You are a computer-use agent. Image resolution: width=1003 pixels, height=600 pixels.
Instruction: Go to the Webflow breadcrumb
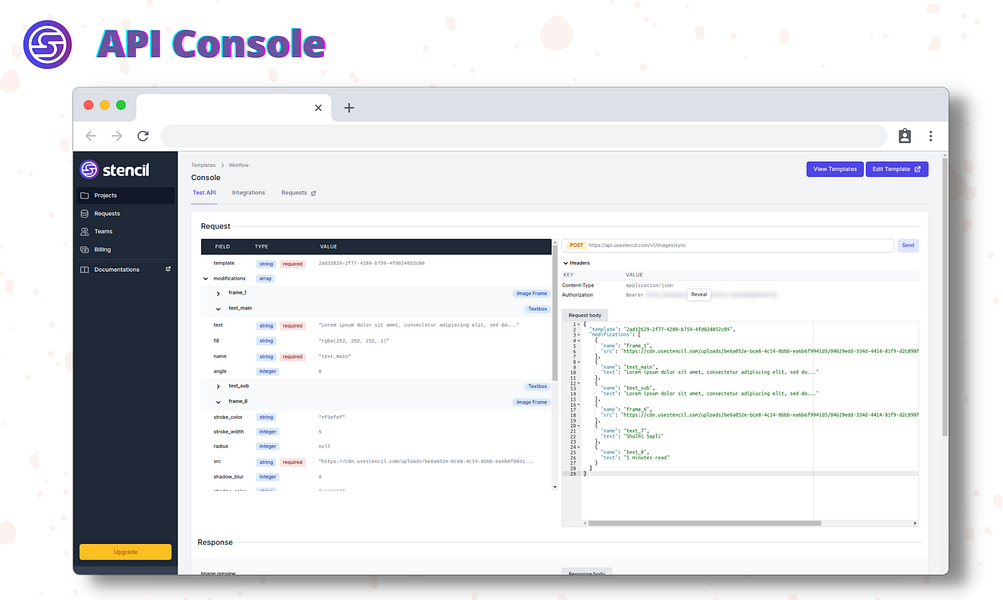[239, 165]
